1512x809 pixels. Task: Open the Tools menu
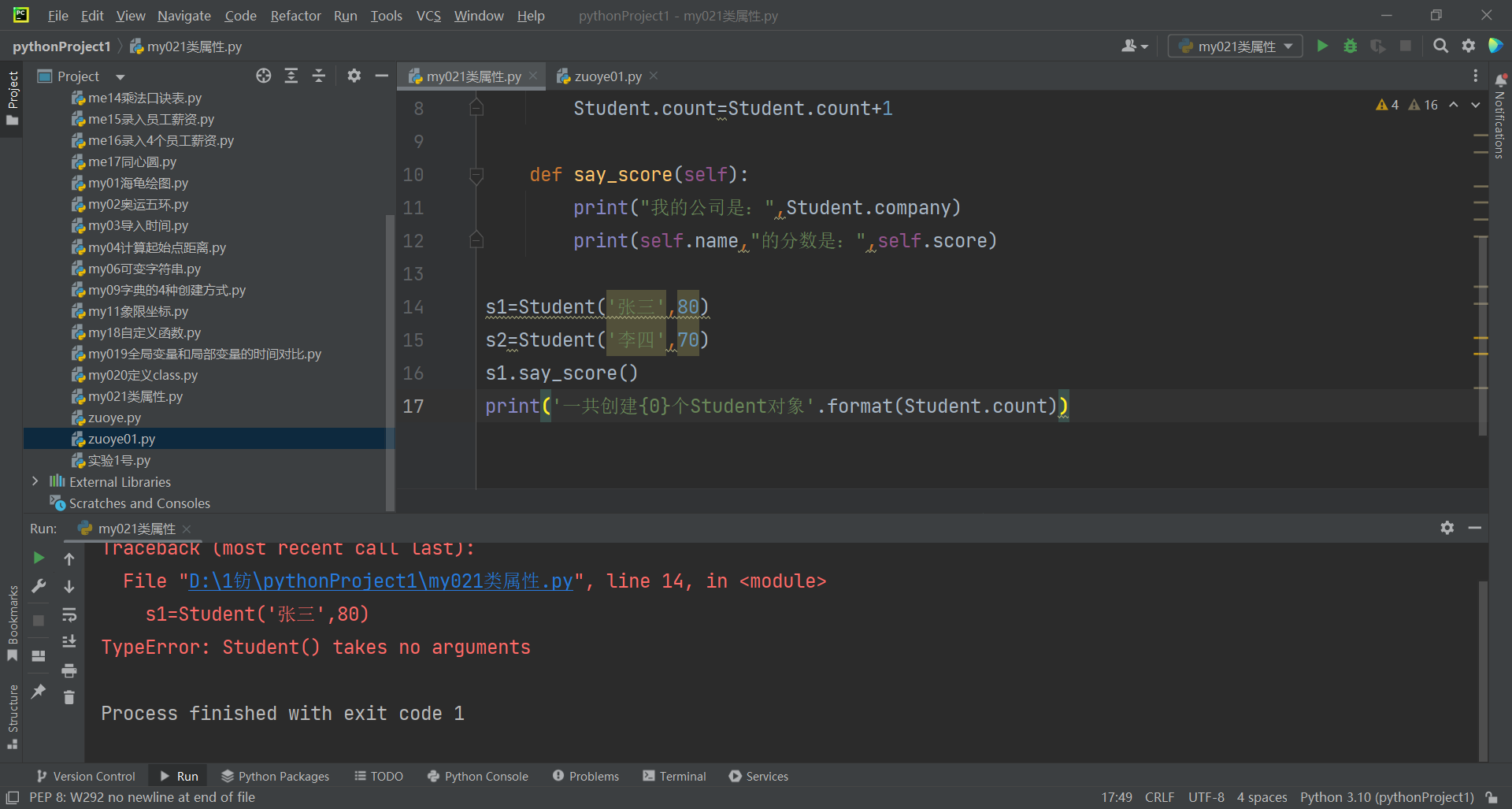point(386,16)
